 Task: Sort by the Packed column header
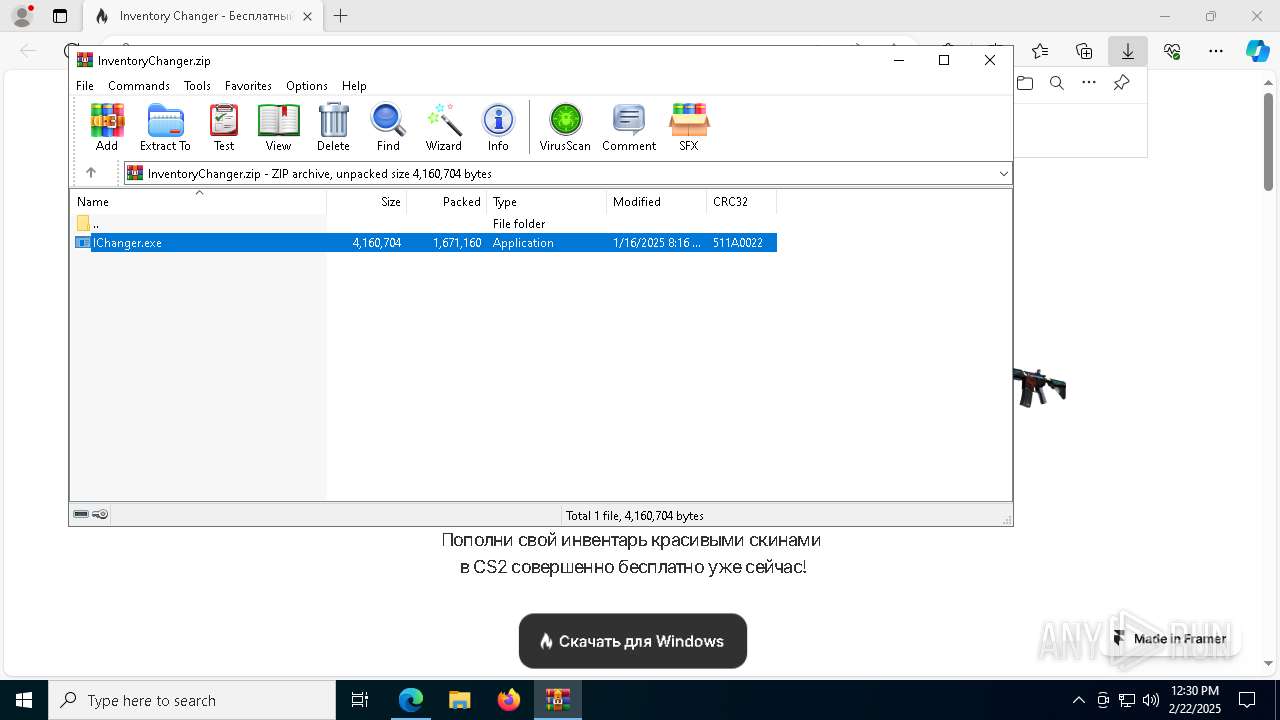pos(446,202)
